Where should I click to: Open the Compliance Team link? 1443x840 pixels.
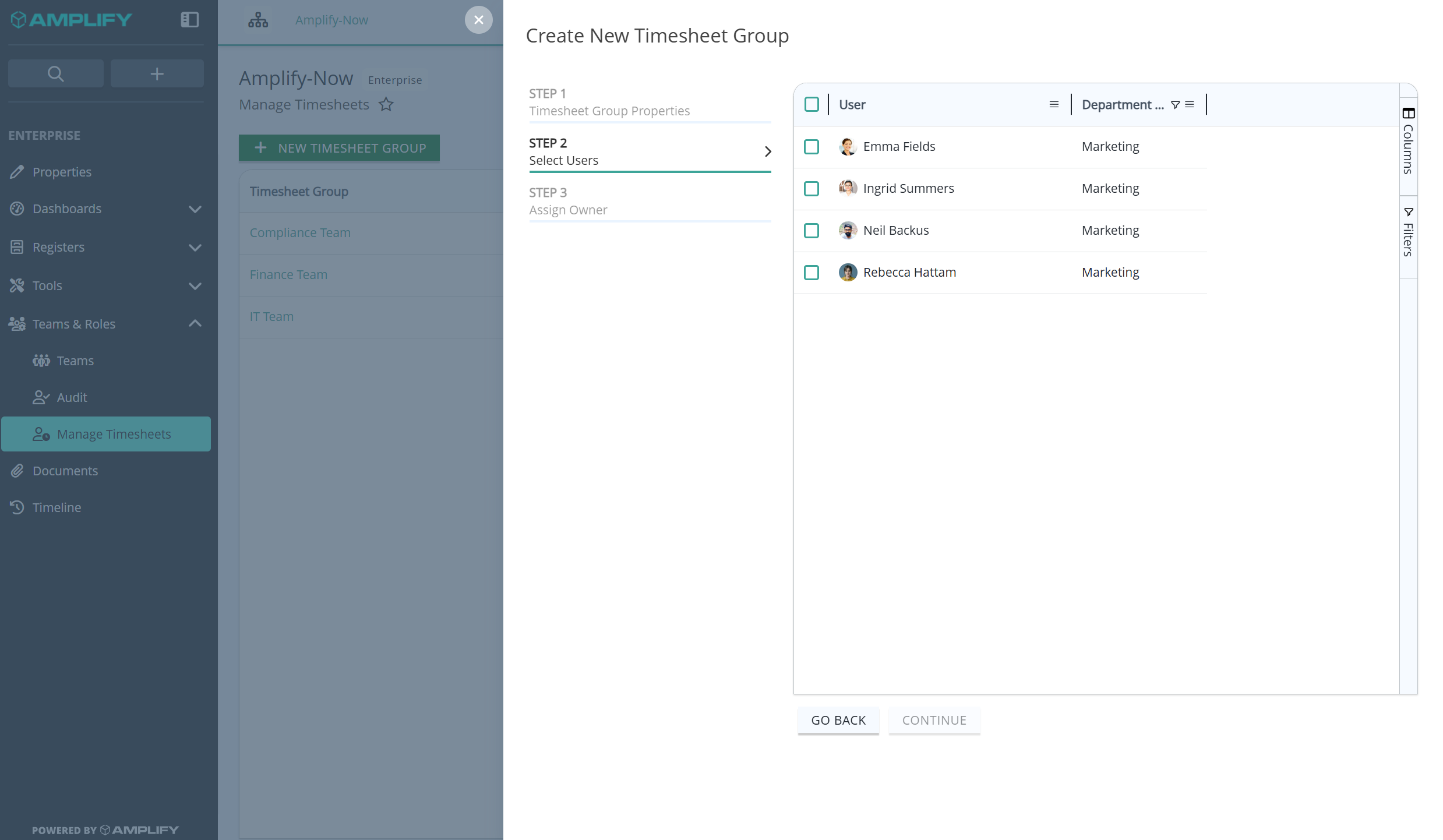point(300,232)
